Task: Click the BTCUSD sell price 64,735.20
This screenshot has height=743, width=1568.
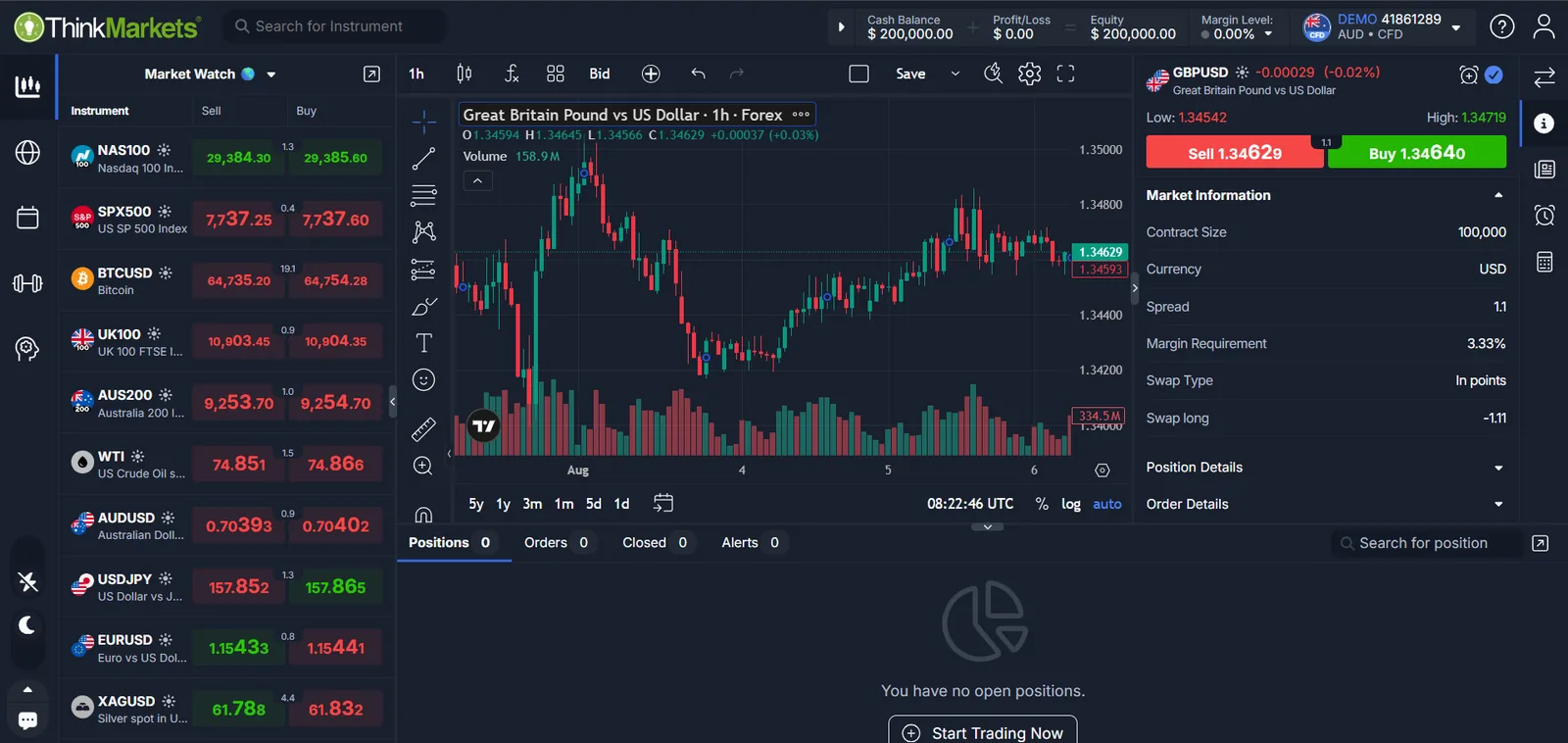Action: 238,280
